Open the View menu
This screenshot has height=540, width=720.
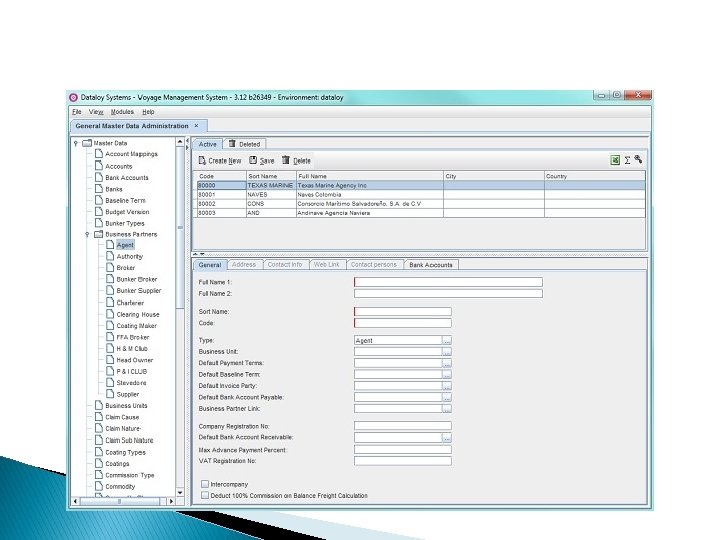[96, 112]
